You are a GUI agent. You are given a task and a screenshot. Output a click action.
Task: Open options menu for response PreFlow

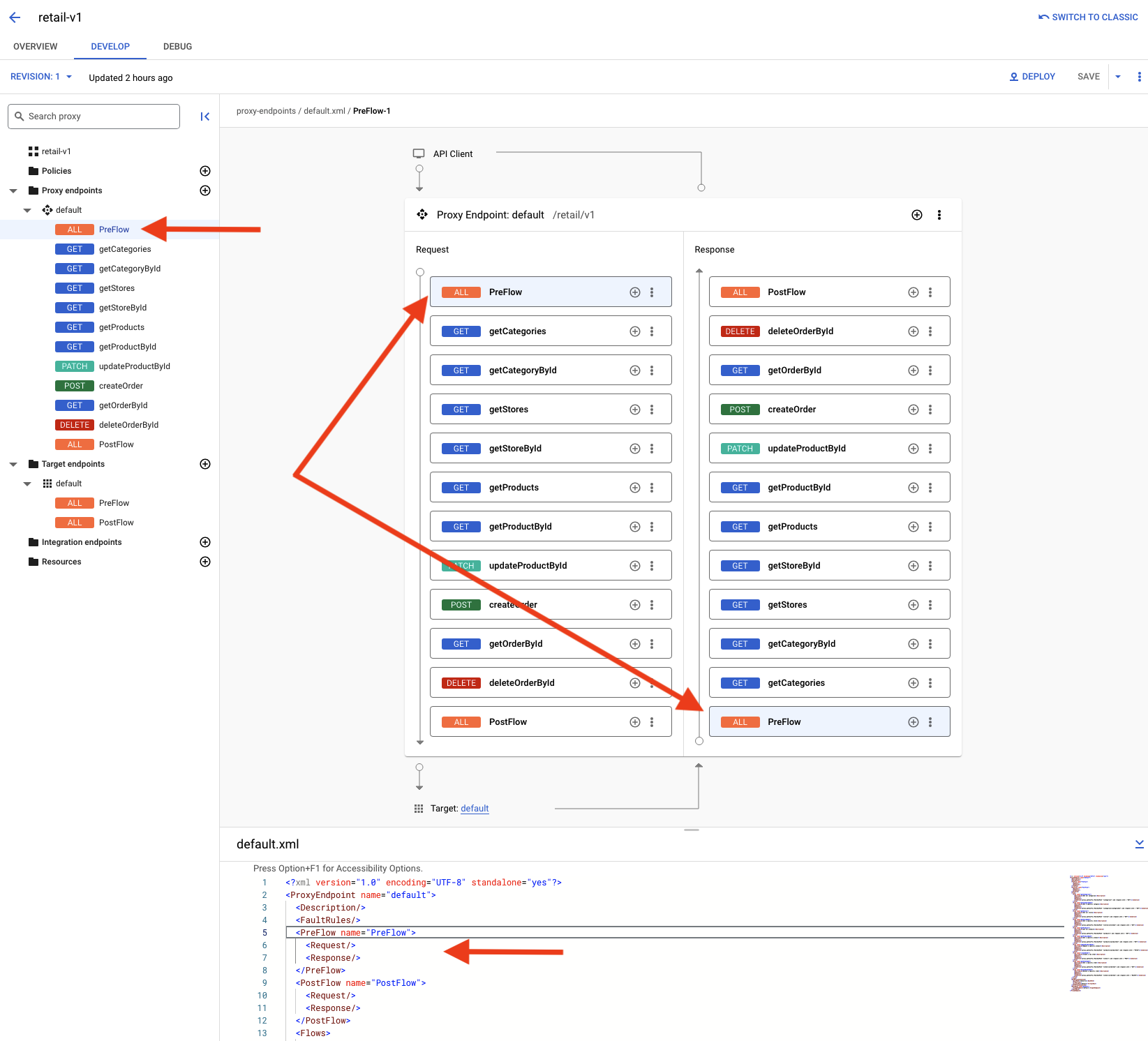click(930, 722)
